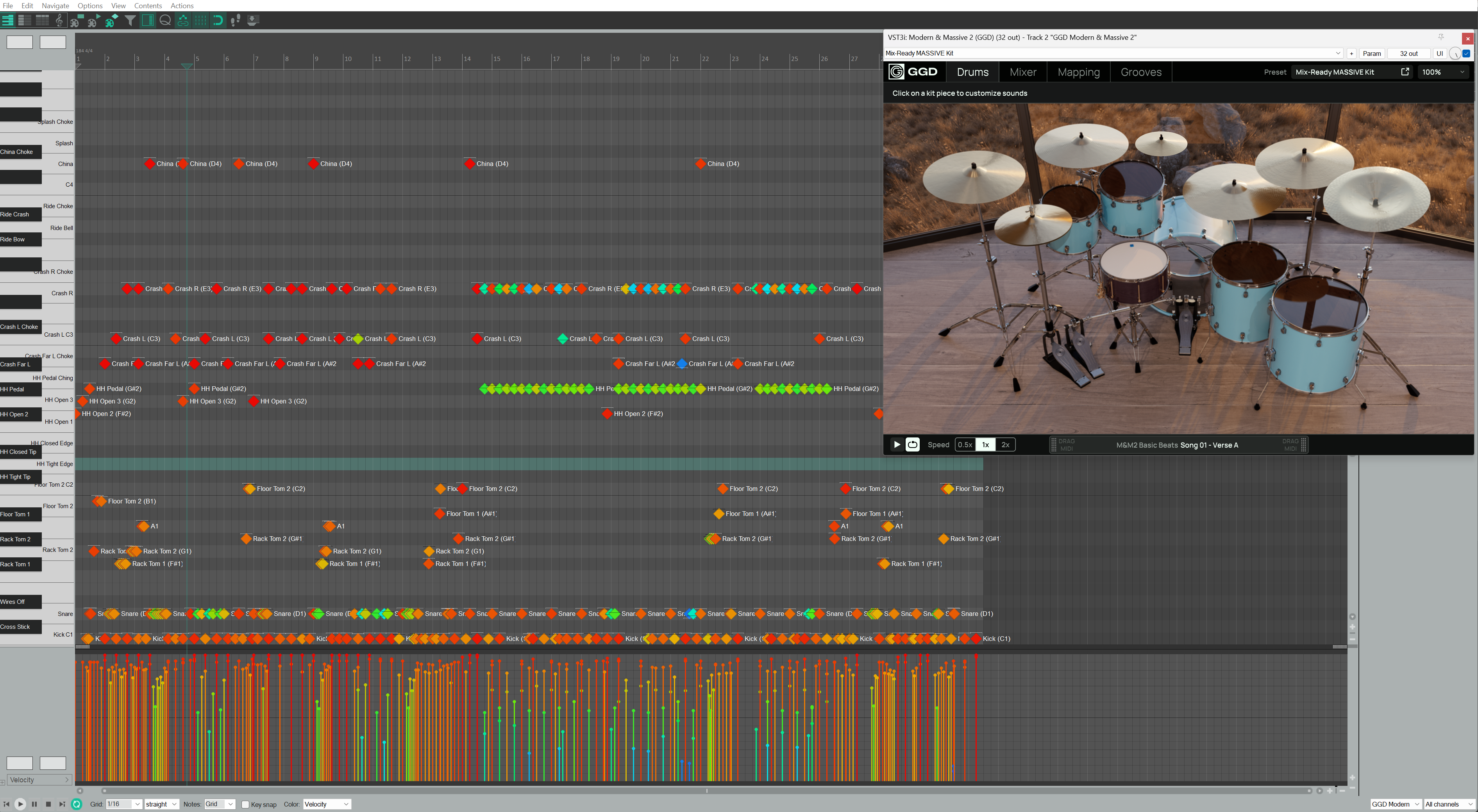Toggle the grid lines toolbar icon

(200, 21)
